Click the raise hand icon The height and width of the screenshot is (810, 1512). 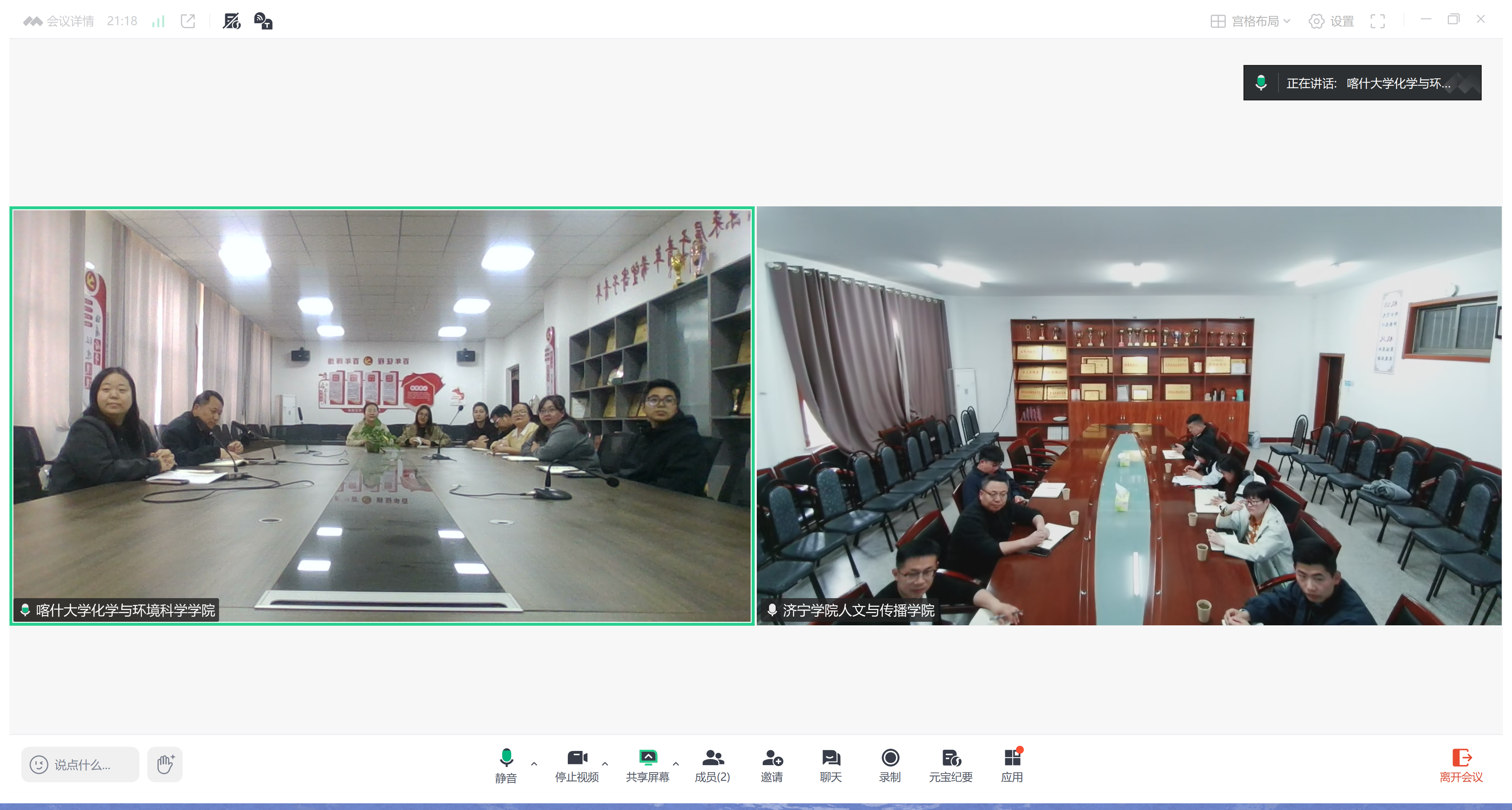165,764
